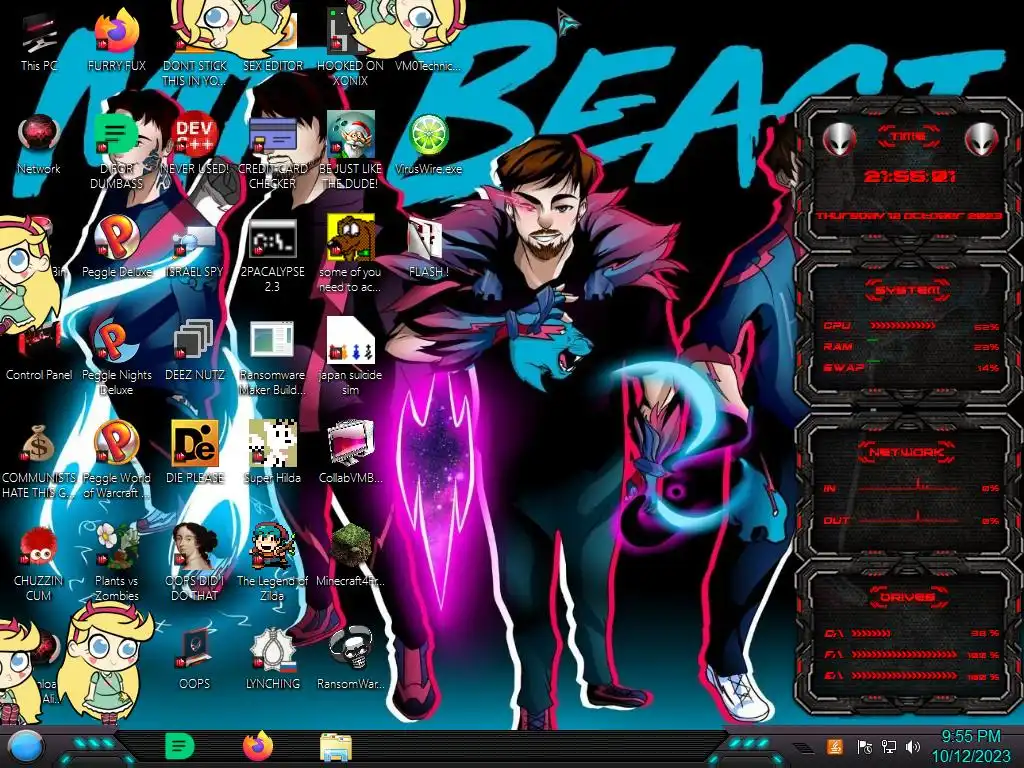
Task: Launch VirusWire.exe lime icon
Action: click(x=428, y=145)
